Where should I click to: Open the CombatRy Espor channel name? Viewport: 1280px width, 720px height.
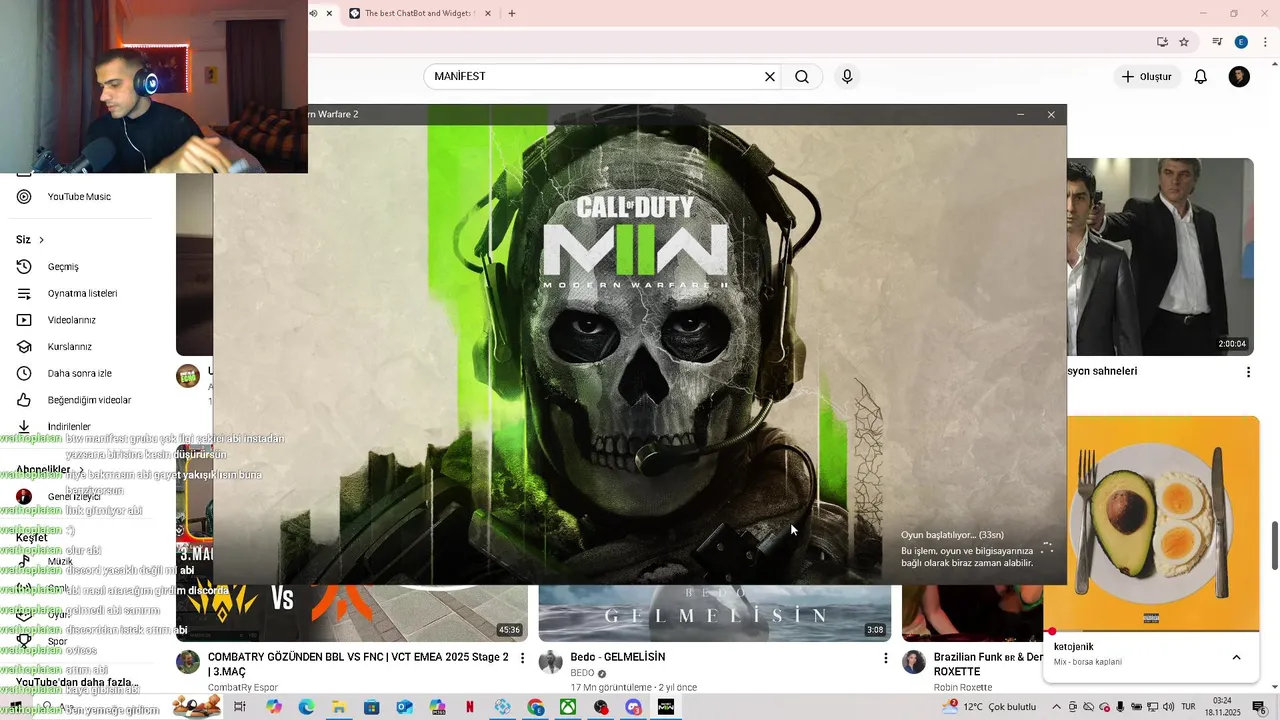click(x=243, y=687)
